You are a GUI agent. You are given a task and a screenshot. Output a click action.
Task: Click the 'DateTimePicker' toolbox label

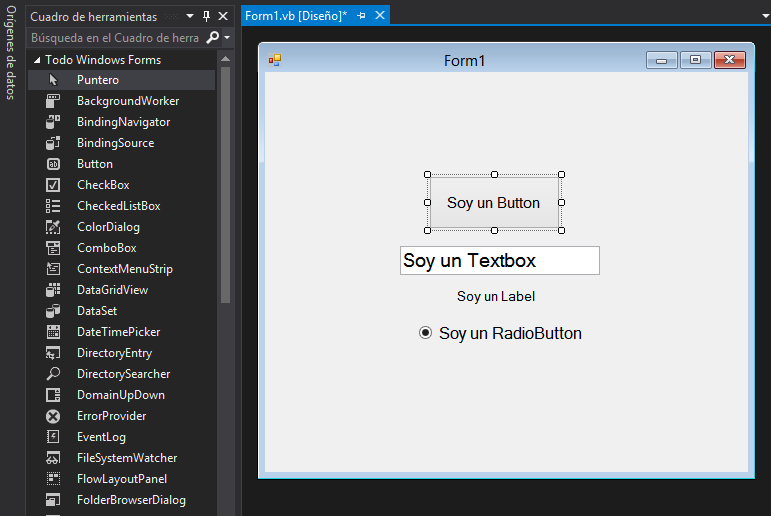click(119, 332)
